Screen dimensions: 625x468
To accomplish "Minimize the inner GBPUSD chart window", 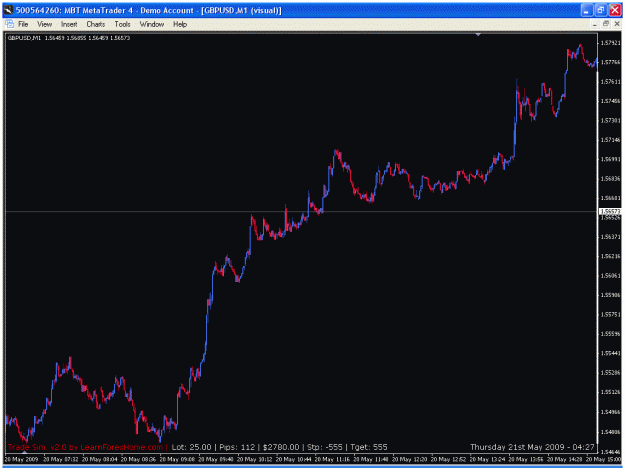I will [595, 24].
